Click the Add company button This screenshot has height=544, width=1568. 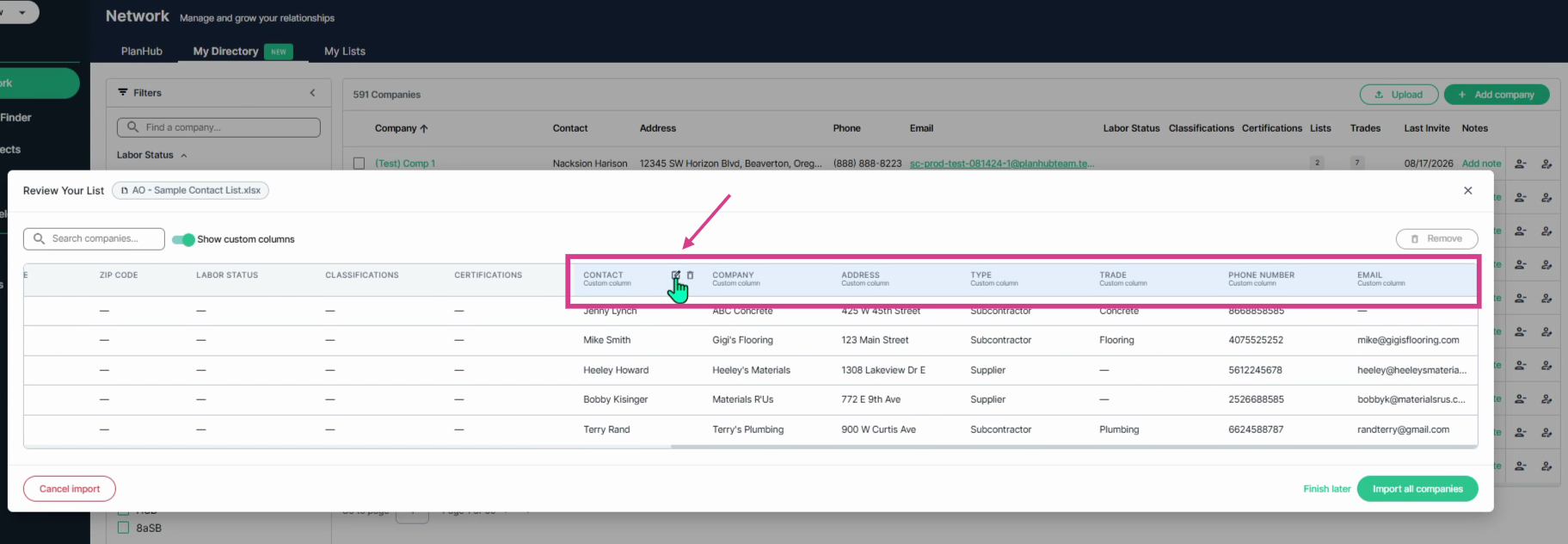(1497, 95)
